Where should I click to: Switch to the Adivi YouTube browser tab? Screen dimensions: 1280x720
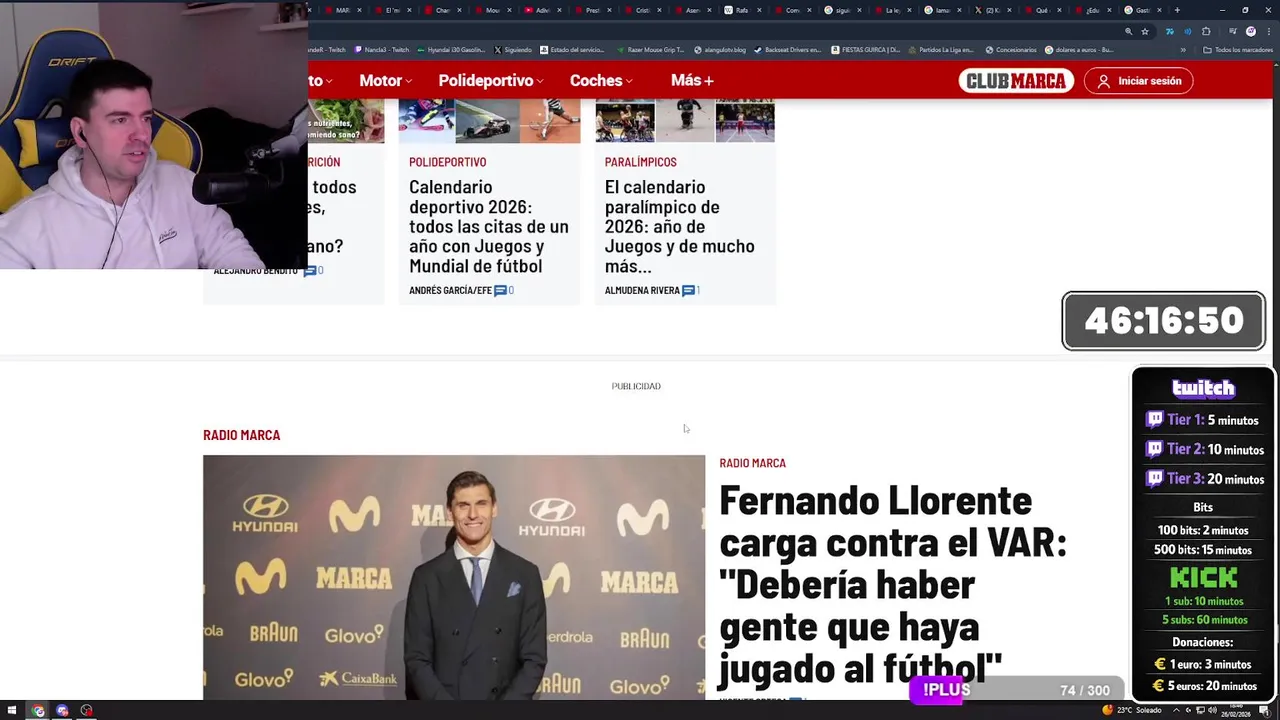click(x=541, y=11)
